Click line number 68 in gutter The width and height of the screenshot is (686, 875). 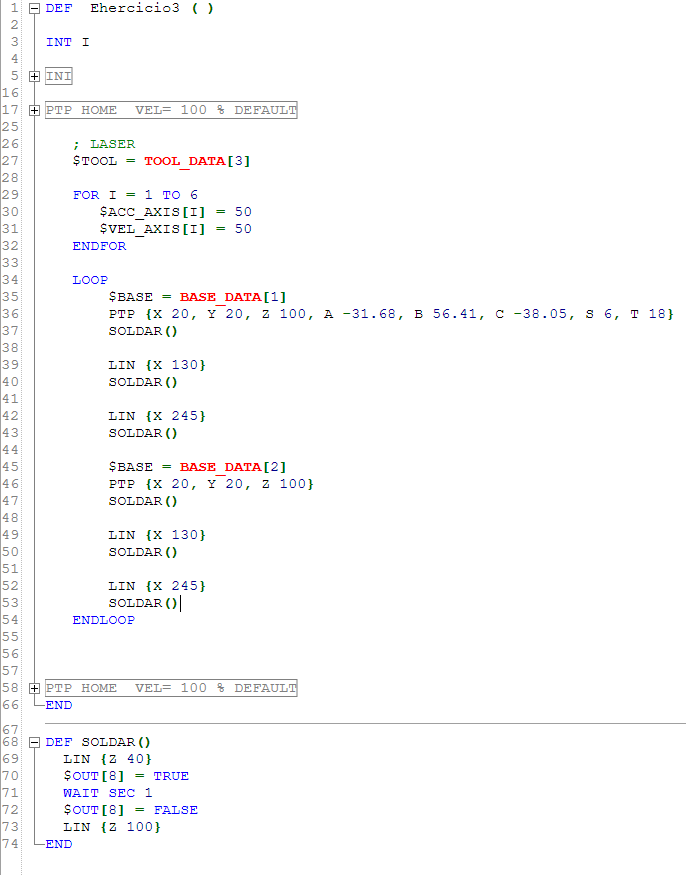click(10, 742)
